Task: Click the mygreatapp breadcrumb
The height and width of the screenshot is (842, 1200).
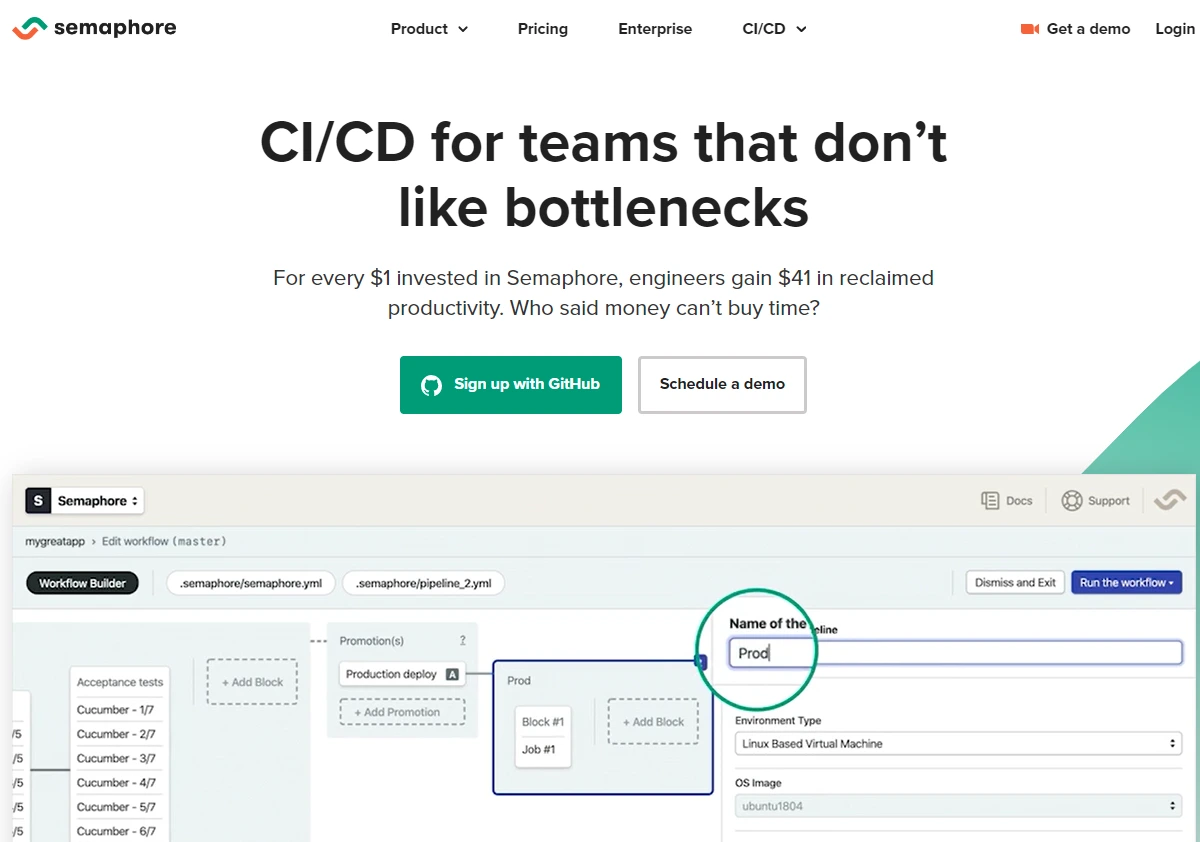Action: [55, 541]
